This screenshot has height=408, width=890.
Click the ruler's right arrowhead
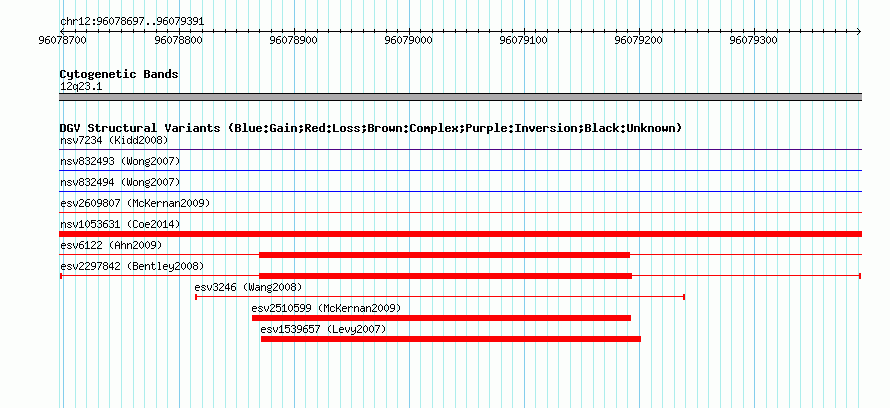859,31
